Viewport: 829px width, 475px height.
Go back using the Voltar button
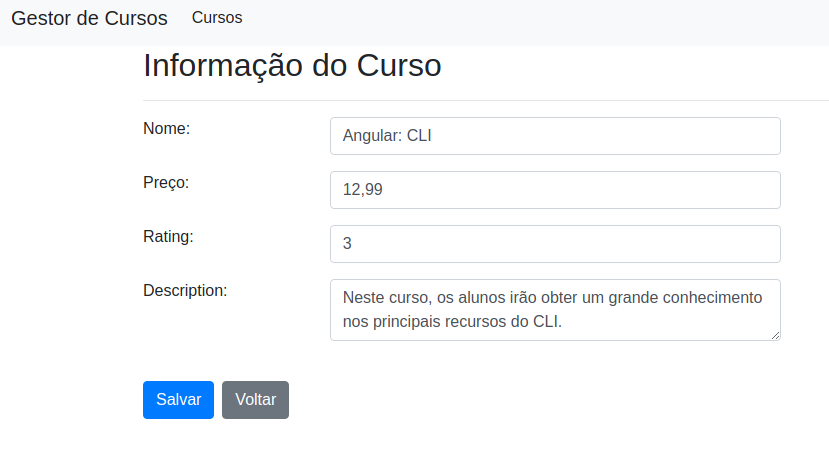(255, 400)
